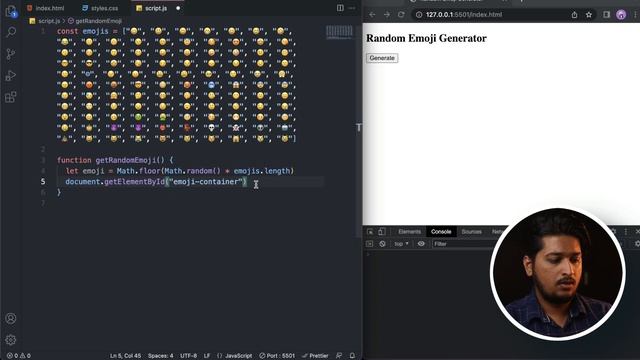Open the Console tab in DevTools
Image resolution: width=640 pixels, height=360 pixels.
pos(441,232)
